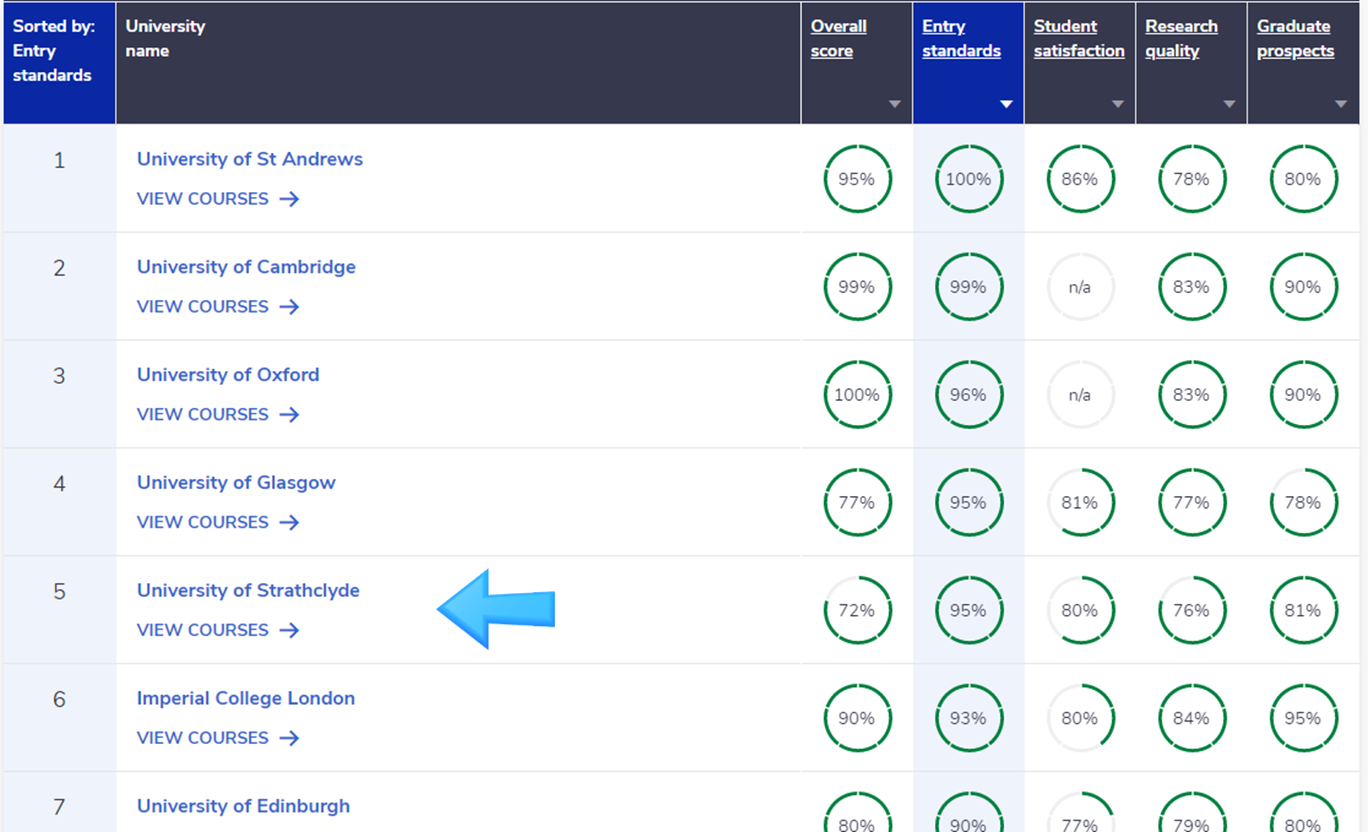
Task: Sort table by Overall score header
Action: click(838, 39)
